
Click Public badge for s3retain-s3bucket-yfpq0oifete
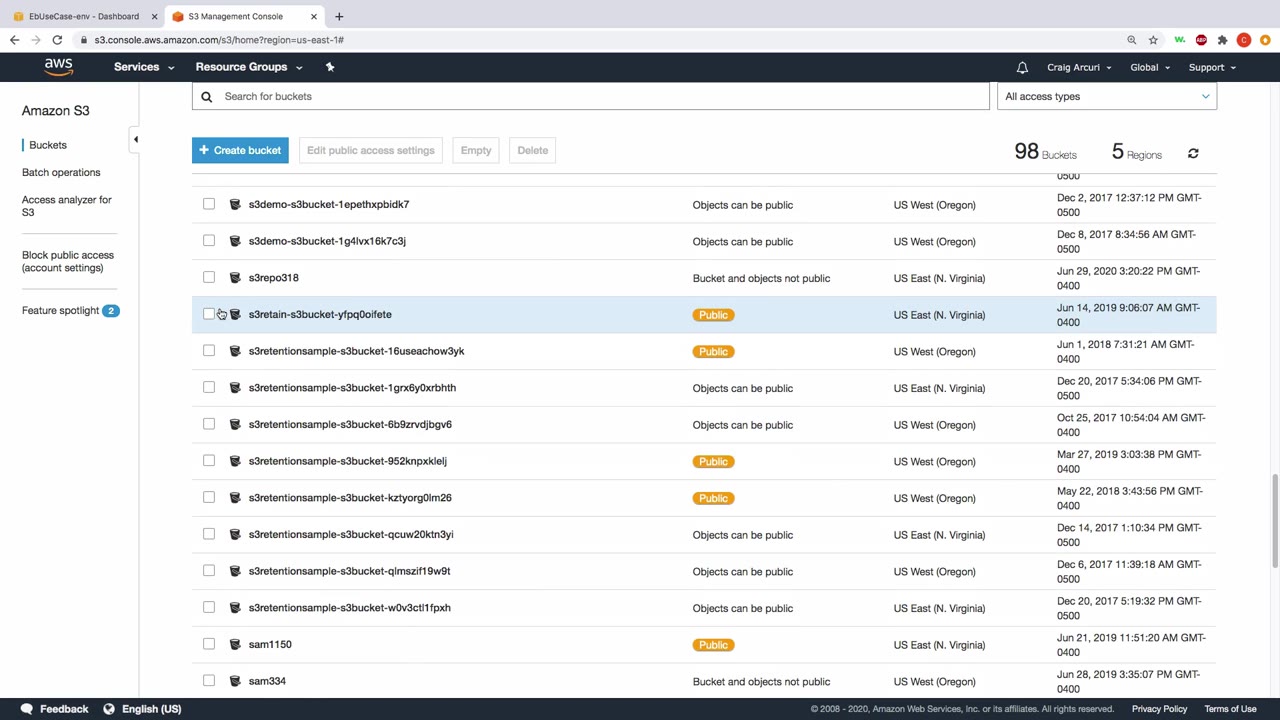pos(713,315)
